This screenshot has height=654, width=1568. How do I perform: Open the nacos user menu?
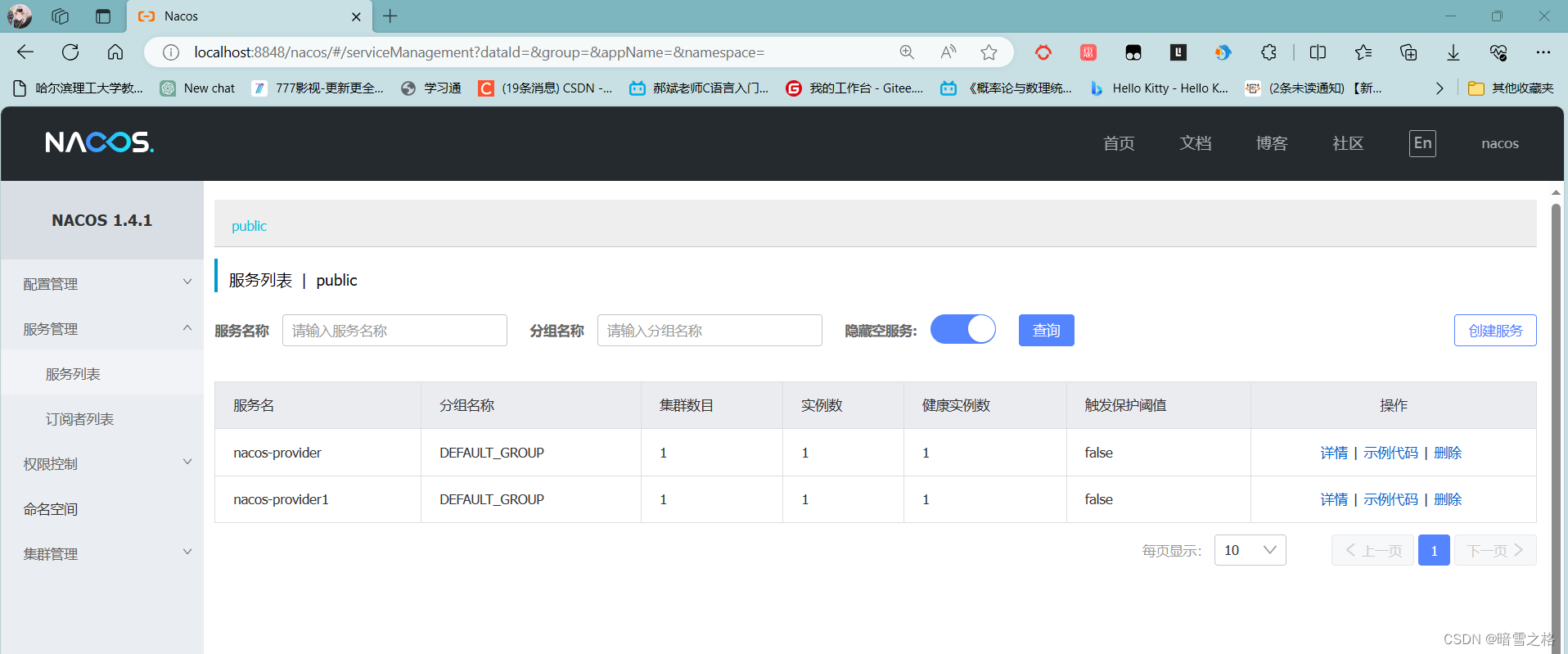pyautogui.click(x=1500, y=143)
